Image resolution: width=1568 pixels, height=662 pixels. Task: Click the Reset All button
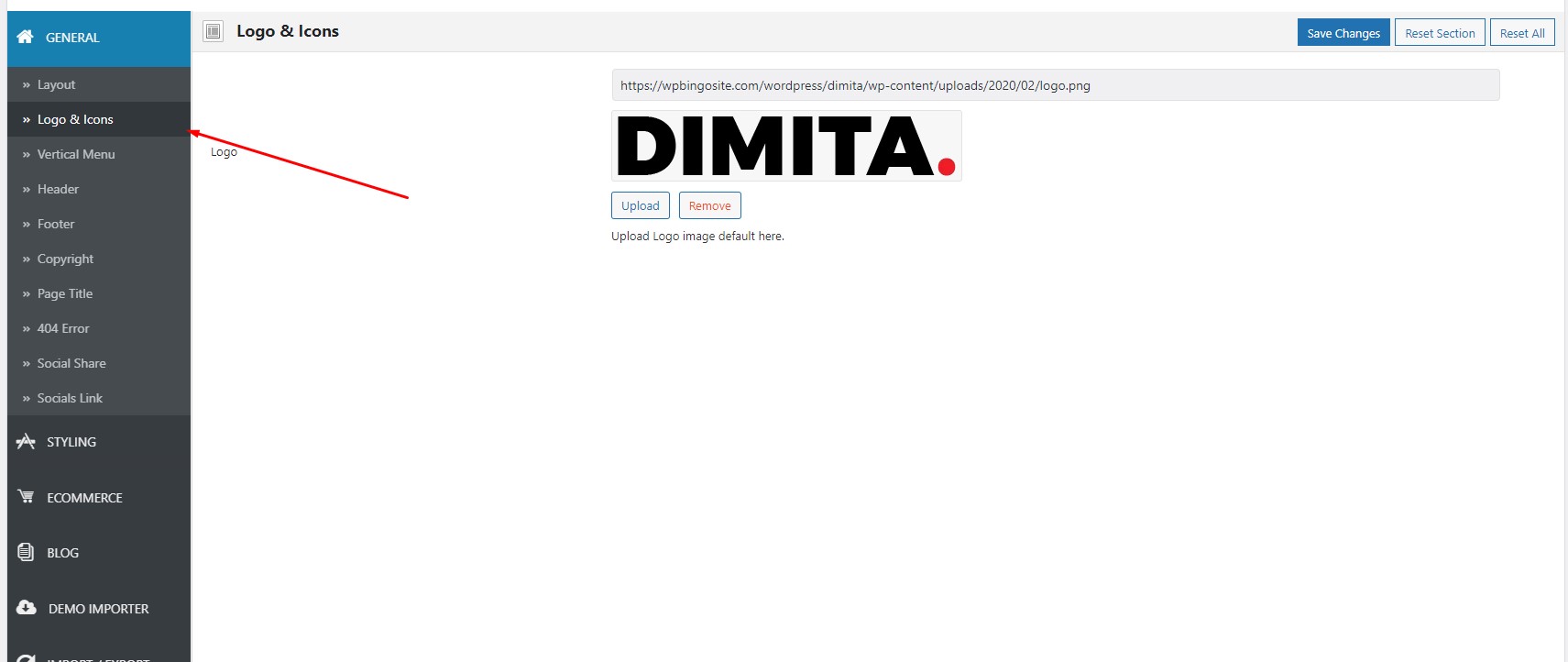pyautogui.click(x=1522, y=32)
